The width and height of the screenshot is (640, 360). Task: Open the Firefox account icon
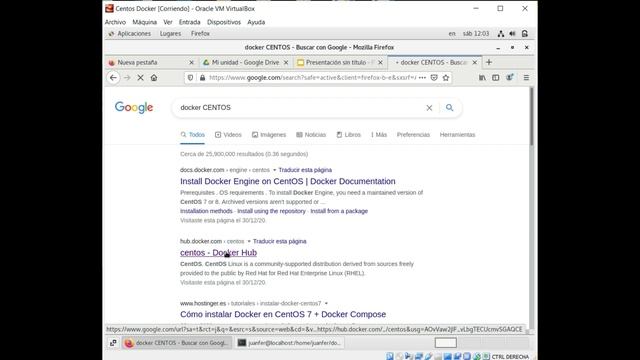509,78
